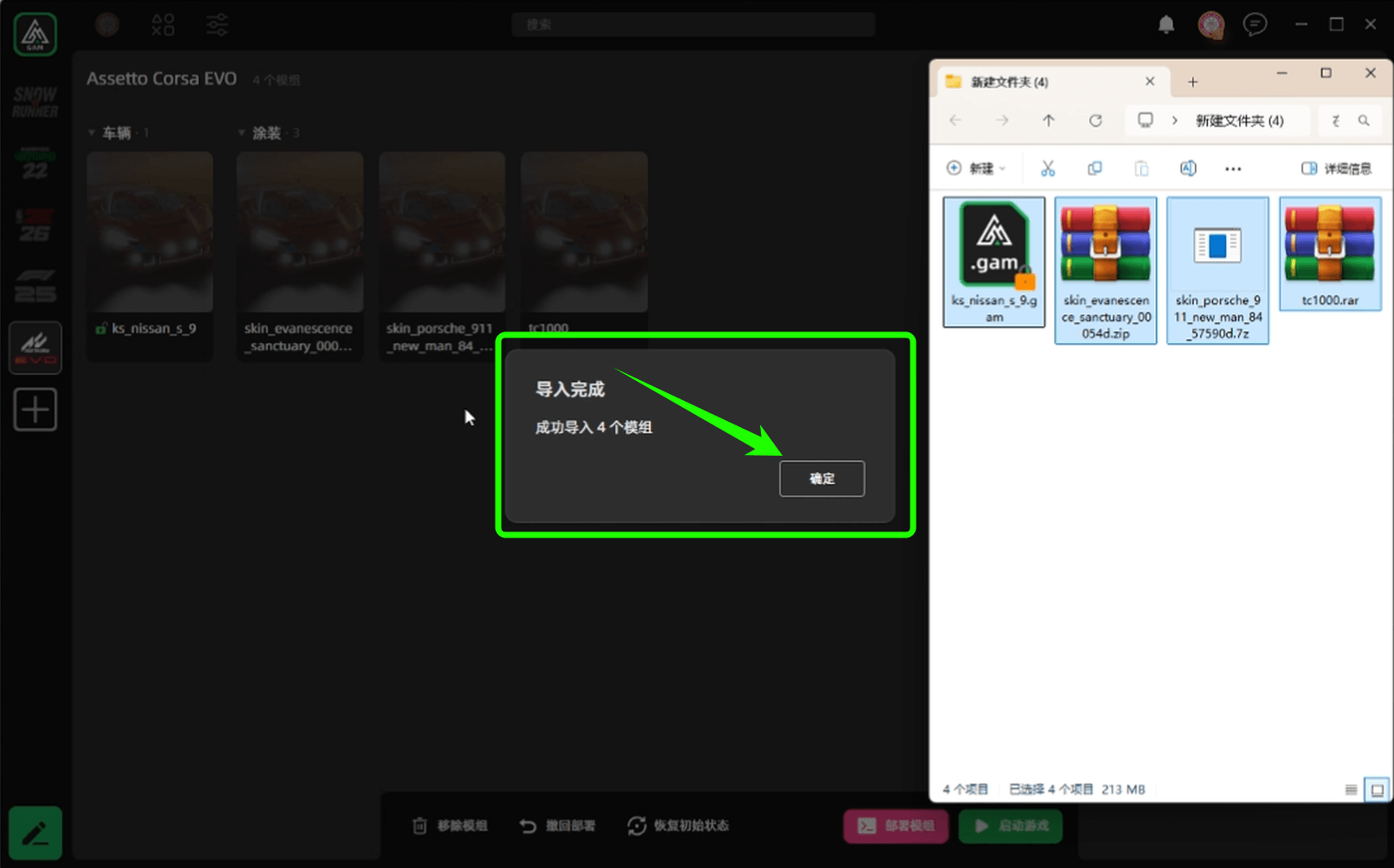Click the Explorer search magnifier icon
This screenshot has width=1394, height=868.
point(1364,120)
